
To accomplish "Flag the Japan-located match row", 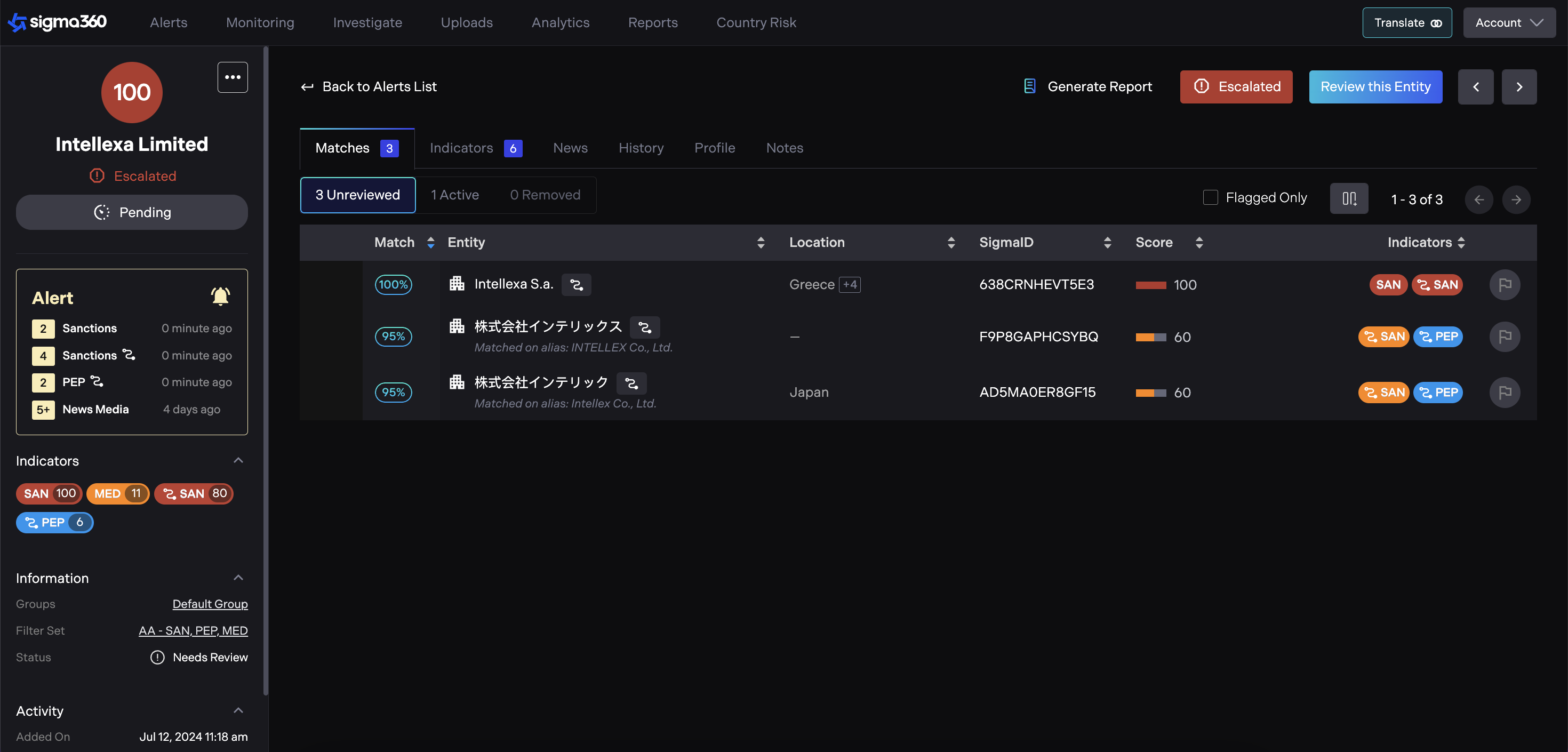I will click(x=1505, y=393).
